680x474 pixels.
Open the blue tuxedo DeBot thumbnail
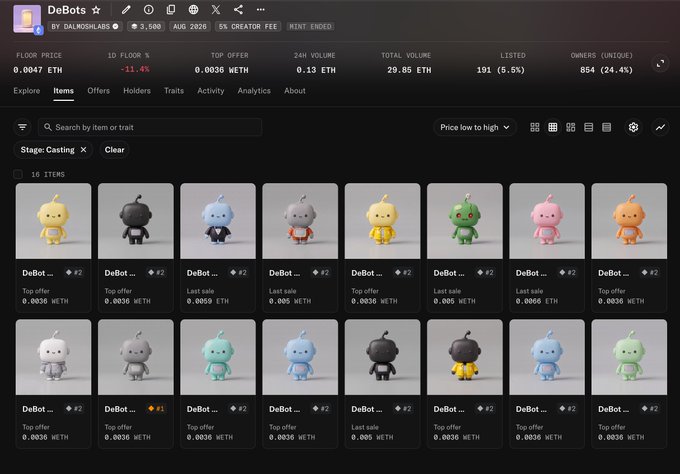(218, 221)
